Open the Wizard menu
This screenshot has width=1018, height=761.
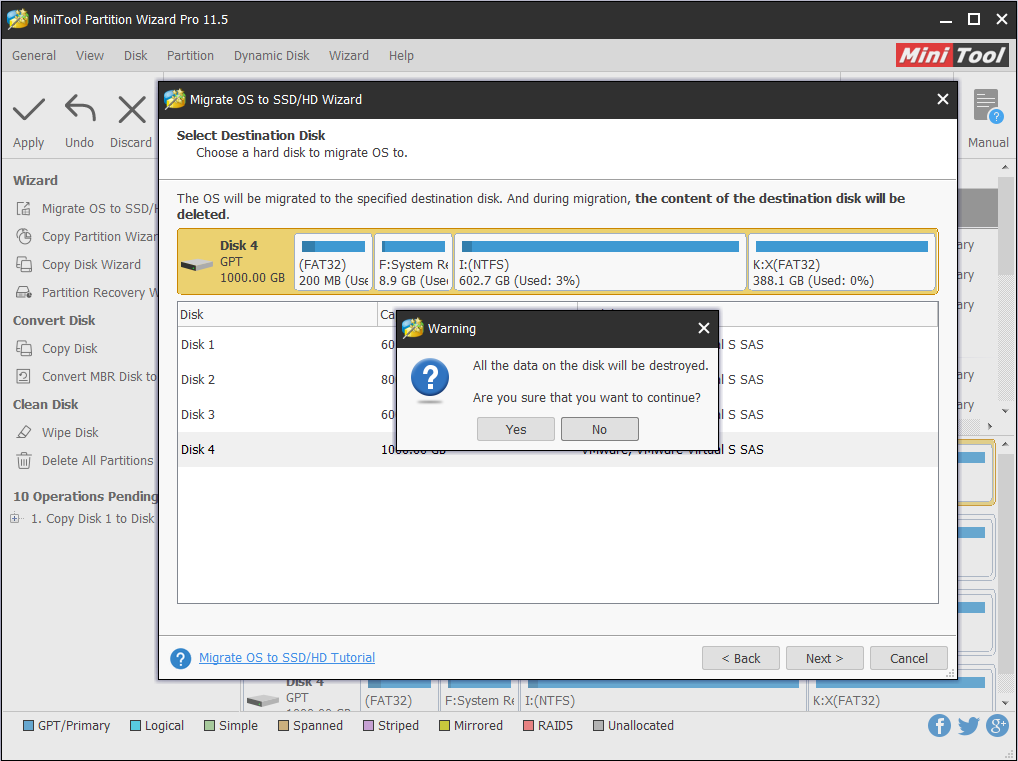tap(349, 56)
